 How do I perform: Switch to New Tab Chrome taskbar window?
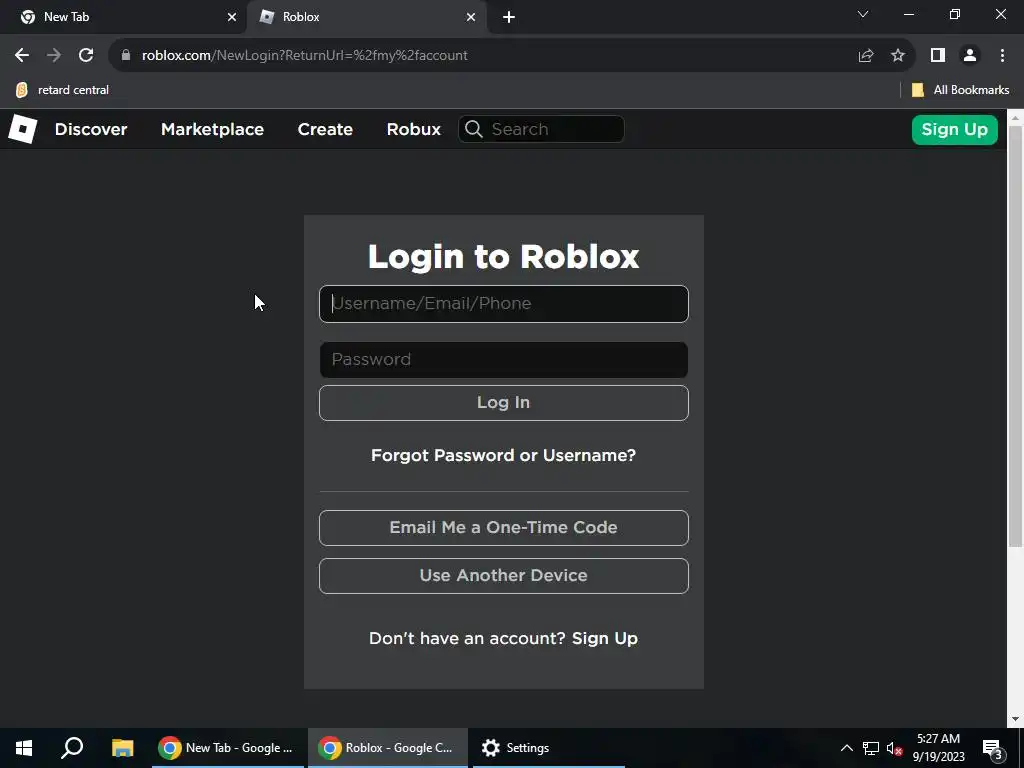coord(227,748)
